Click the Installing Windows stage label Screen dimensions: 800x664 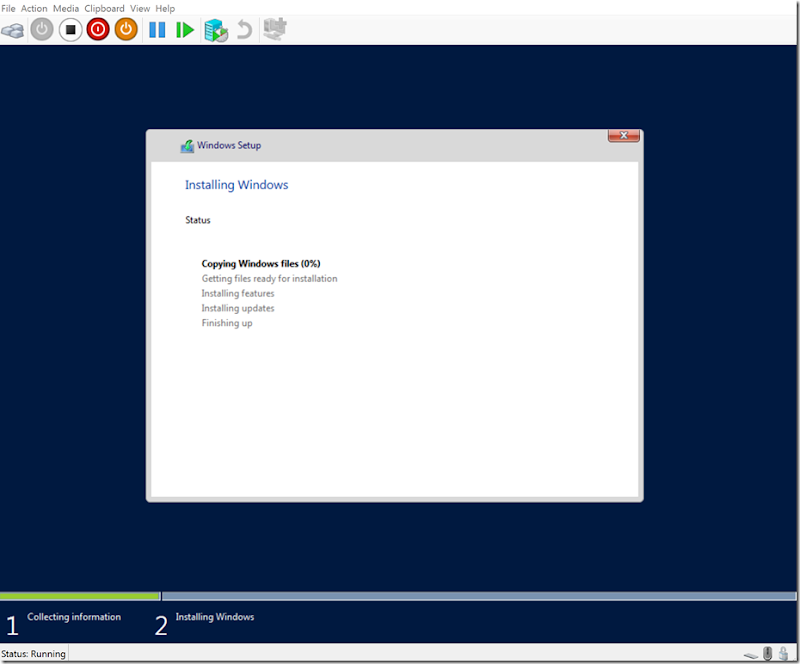tap(215, 617)
